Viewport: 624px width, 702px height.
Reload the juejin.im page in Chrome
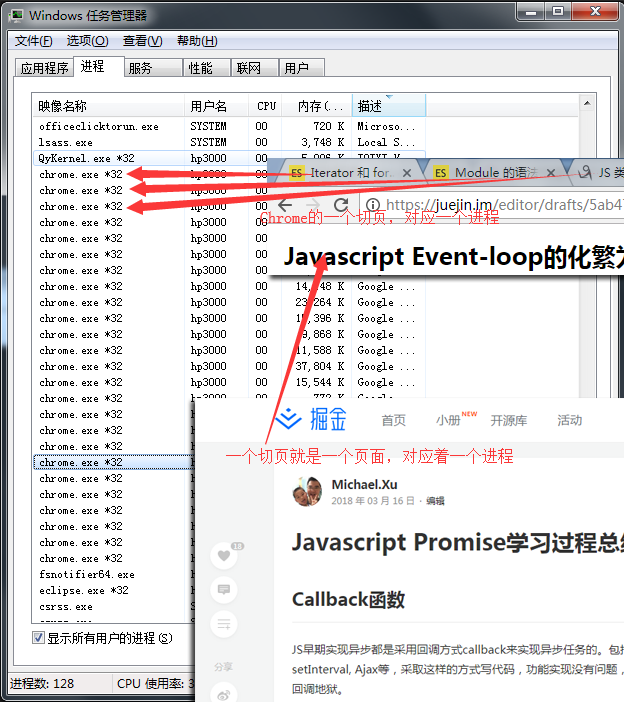tap(341, 205)
